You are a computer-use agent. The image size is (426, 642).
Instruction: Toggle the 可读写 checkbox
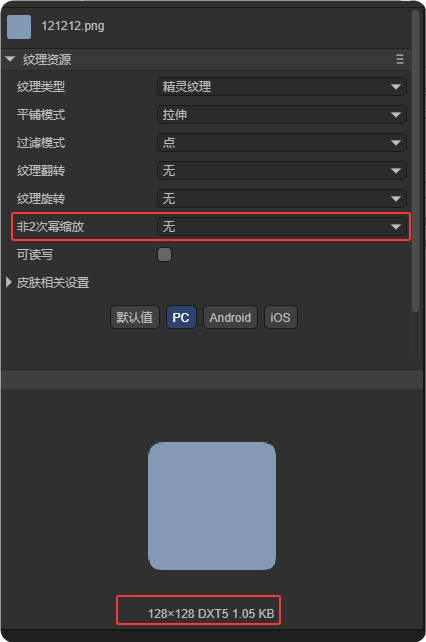[x=164, y=254]
